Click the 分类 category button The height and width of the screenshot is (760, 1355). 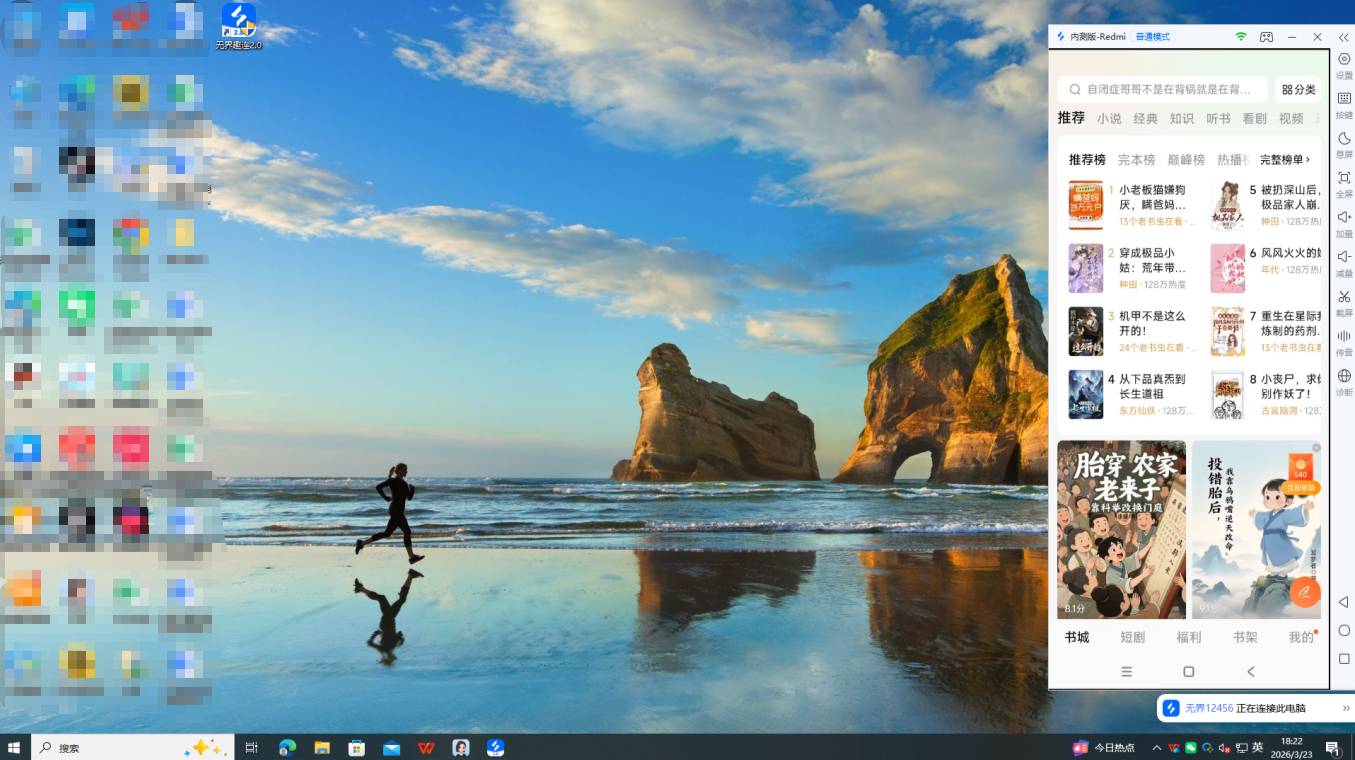1299,89
